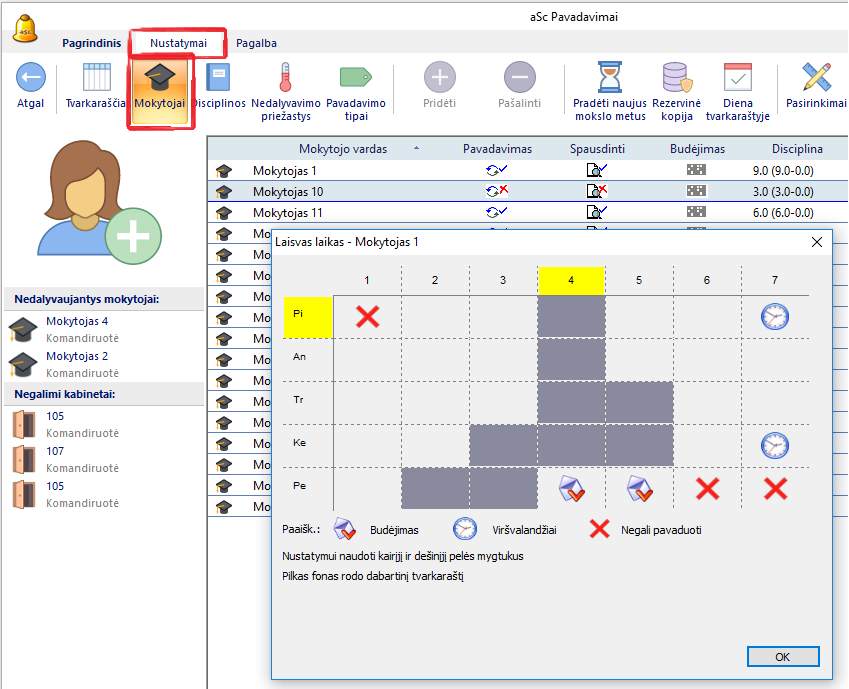
Task: Click Disciplina value 6.0 (6.0-0.0)
Action: coord(783,213)
